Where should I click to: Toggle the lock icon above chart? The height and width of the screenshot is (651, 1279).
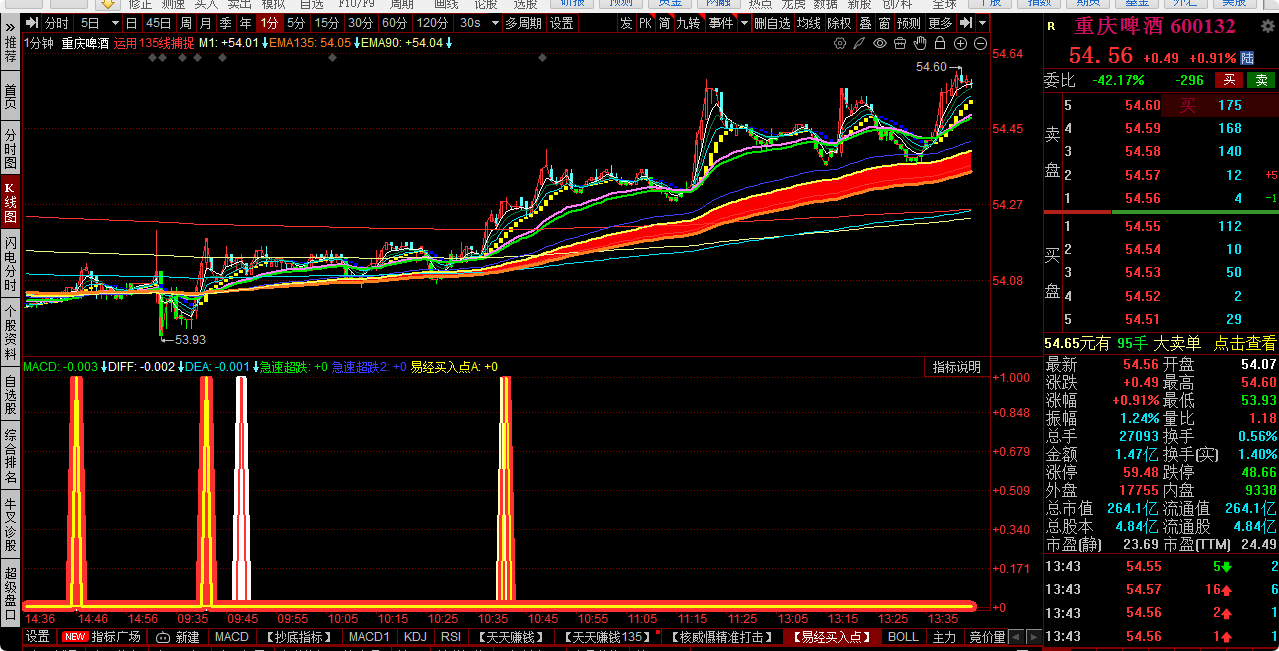[x=940, y=43]
